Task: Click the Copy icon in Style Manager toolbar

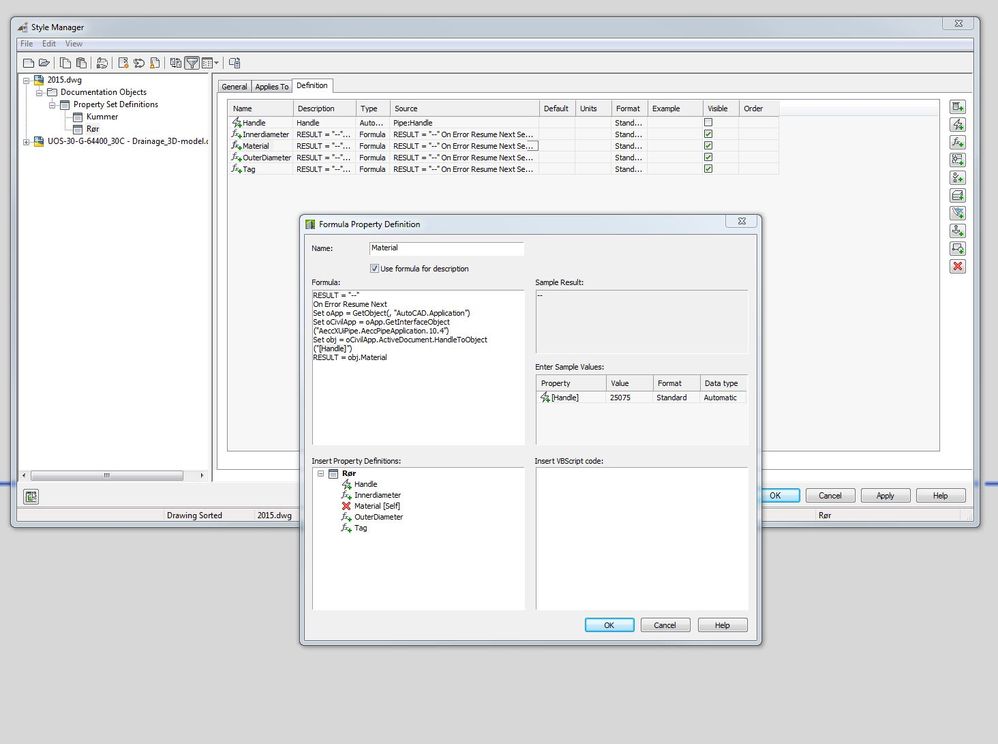Action: (x=66, y=63)
